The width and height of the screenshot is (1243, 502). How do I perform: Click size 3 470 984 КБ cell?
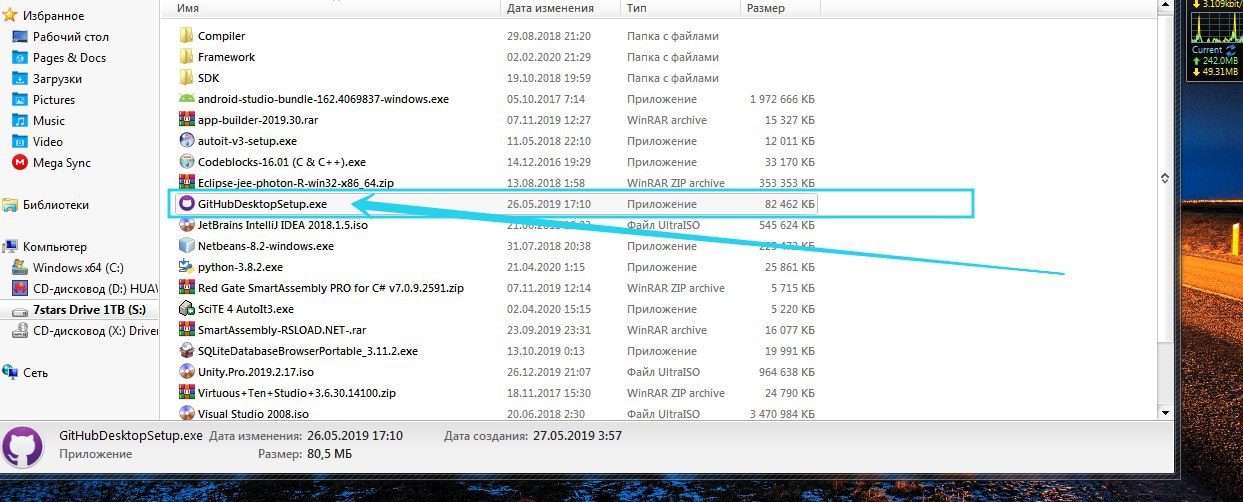click(782, 413)
